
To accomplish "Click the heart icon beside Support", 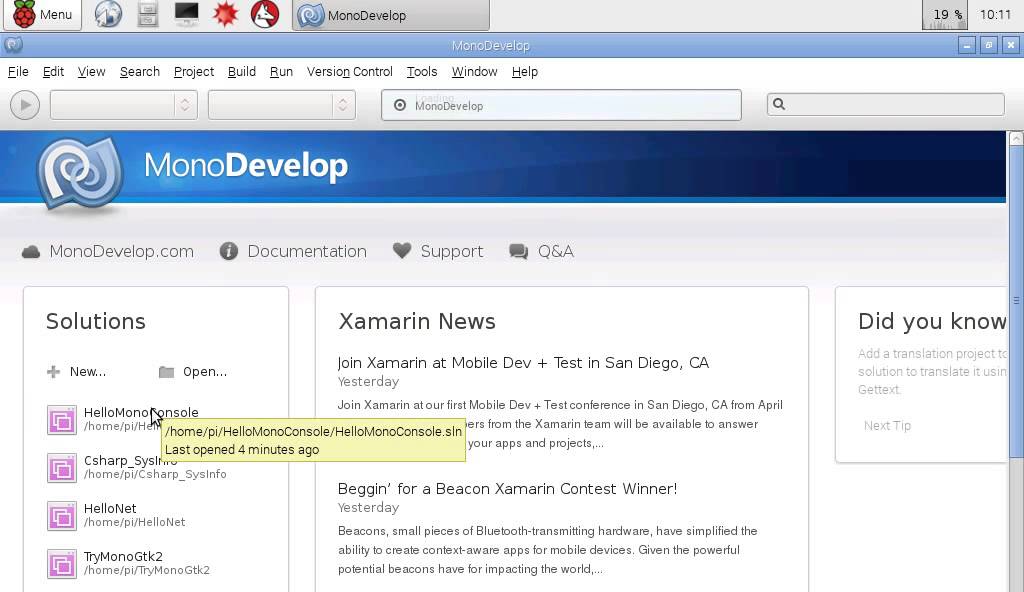I will [x=402, y=251].
